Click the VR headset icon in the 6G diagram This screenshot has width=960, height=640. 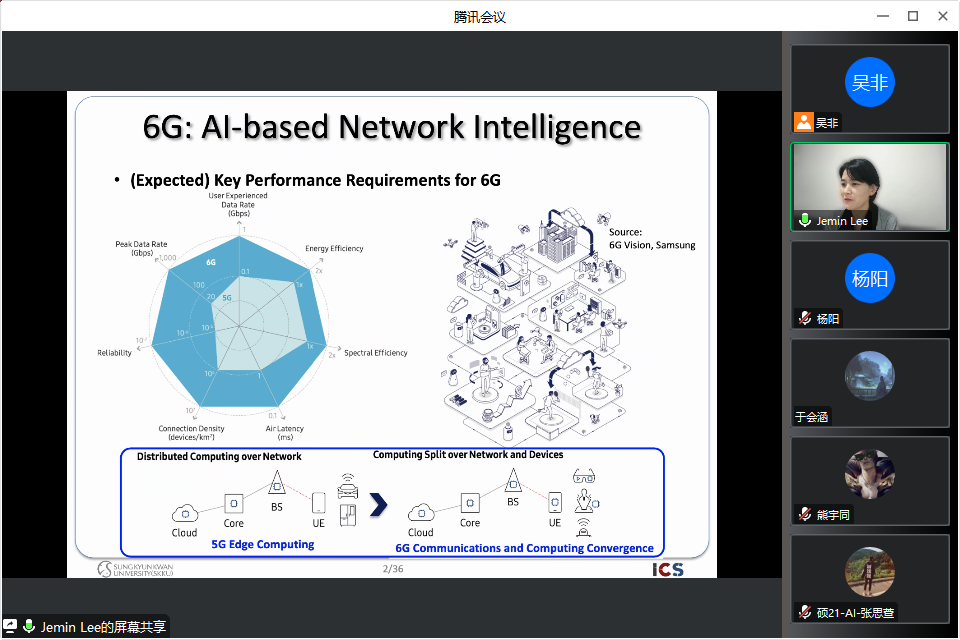(x=584, y=476)
